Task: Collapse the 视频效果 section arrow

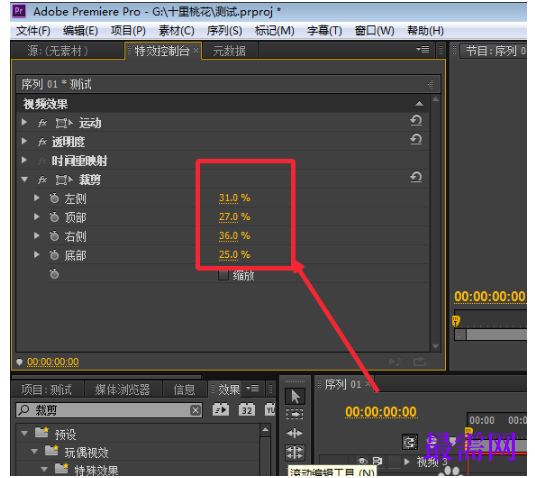Action: click(x=419, y=103)
